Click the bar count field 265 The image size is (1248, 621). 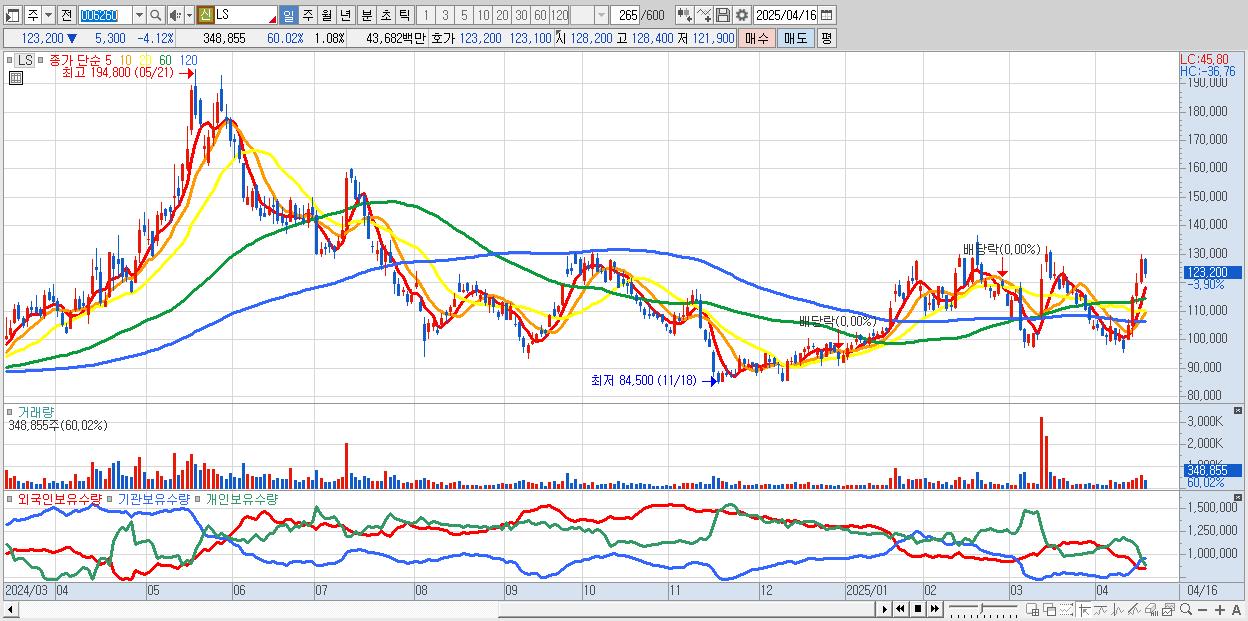click(627, 15)
